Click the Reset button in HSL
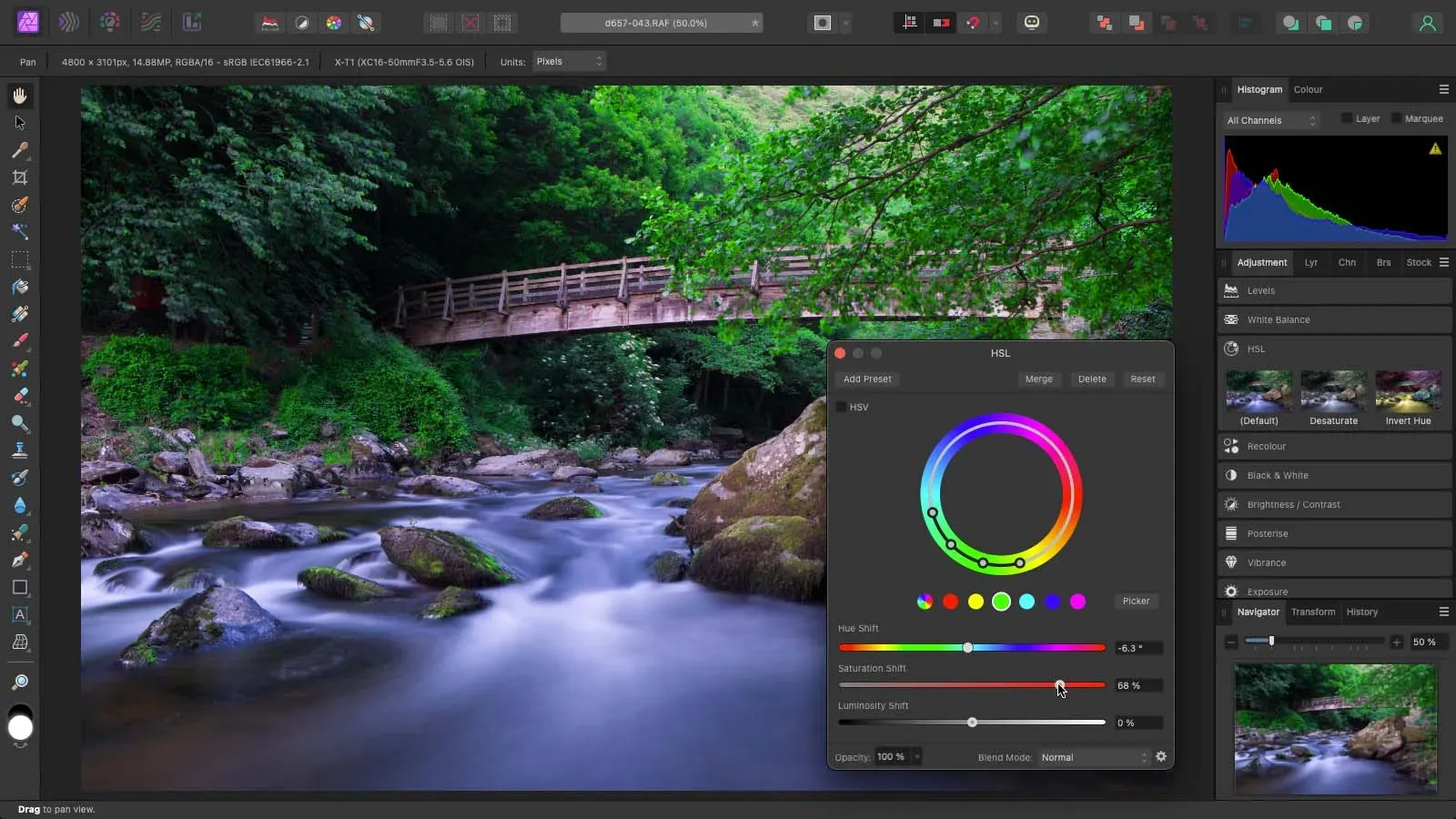This screenshot has height=819, width=1456. [x=1142, y=379]
